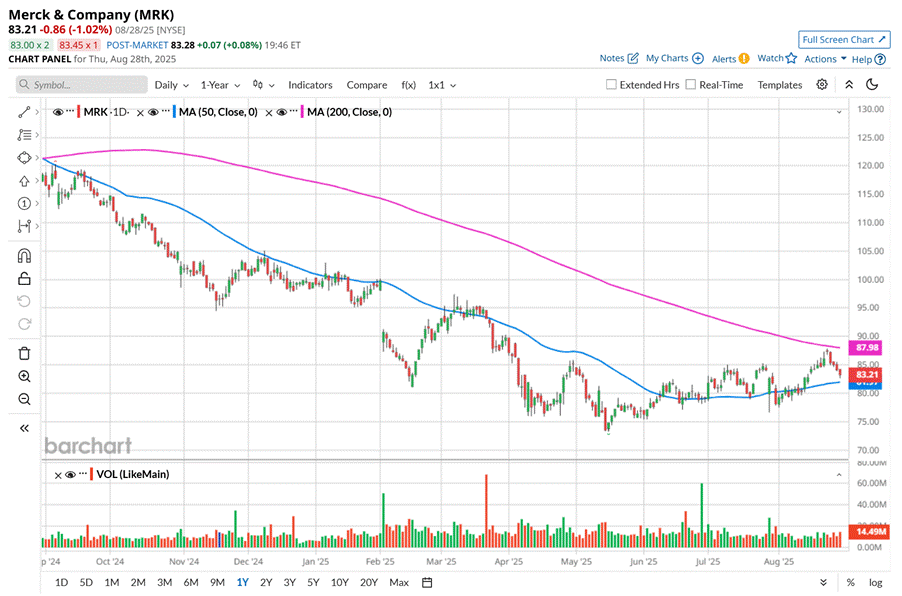The image size is (902, 596).
Task: Open the 1x1 grid layout dropdown
Action: point(442,85)
